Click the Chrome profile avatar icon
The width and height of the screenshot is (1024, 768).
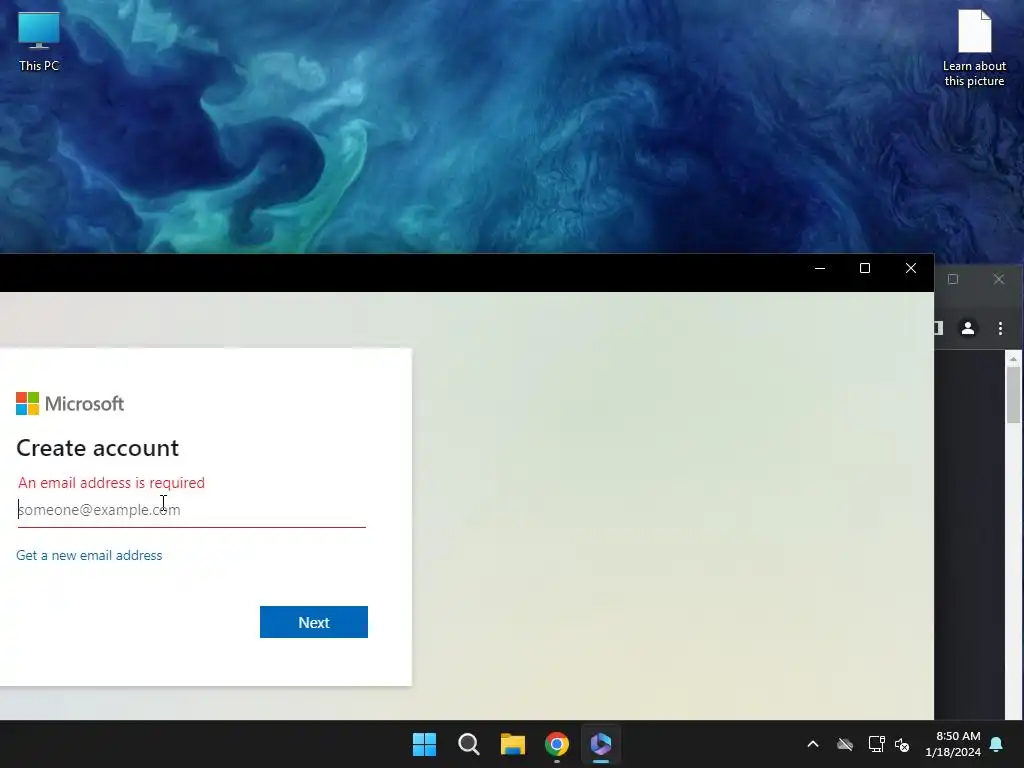tap(968, 328)
